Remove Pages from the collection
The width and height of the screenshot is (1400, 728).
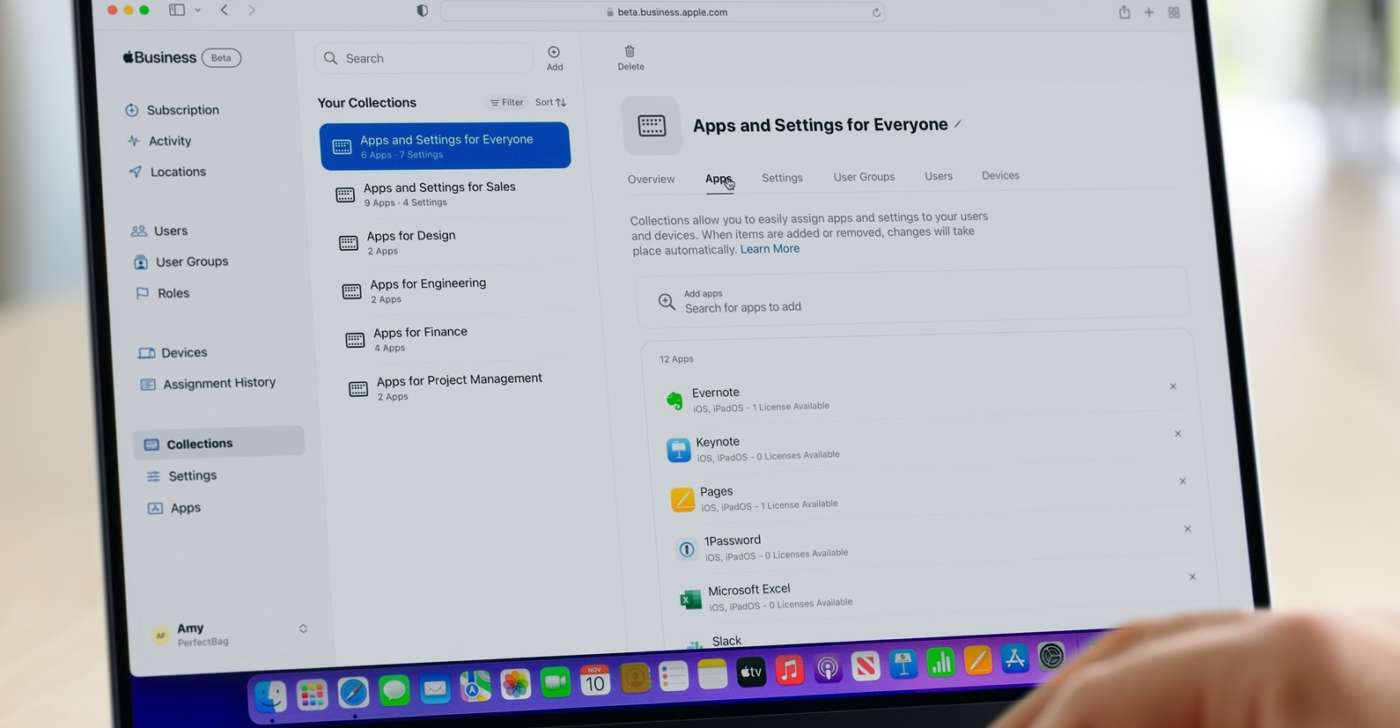[x=1183, y=481]
